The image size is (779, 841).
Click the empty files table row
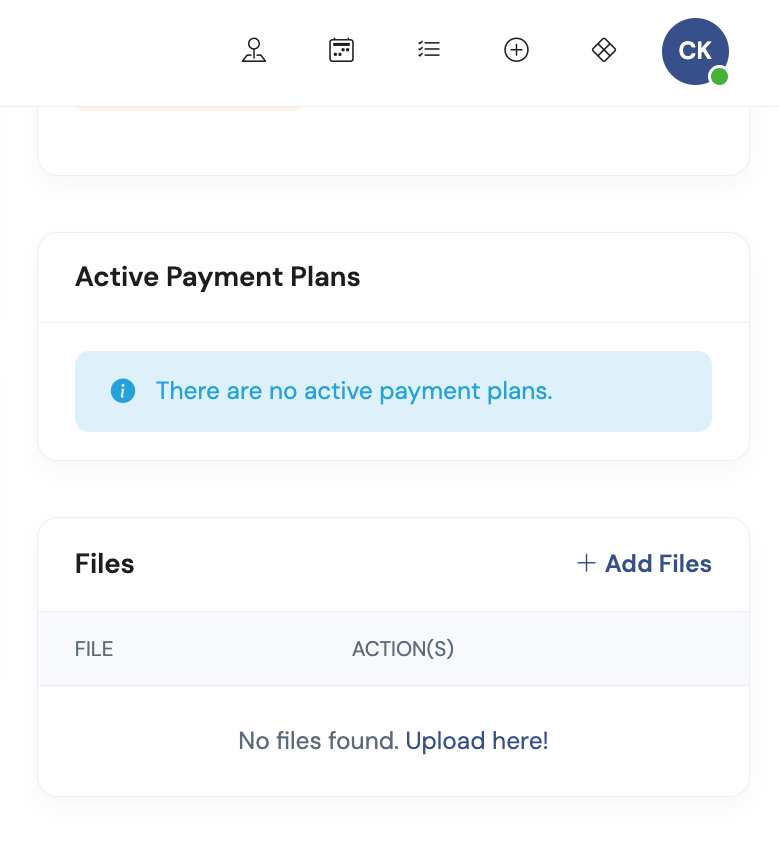(x=393, y=741)
